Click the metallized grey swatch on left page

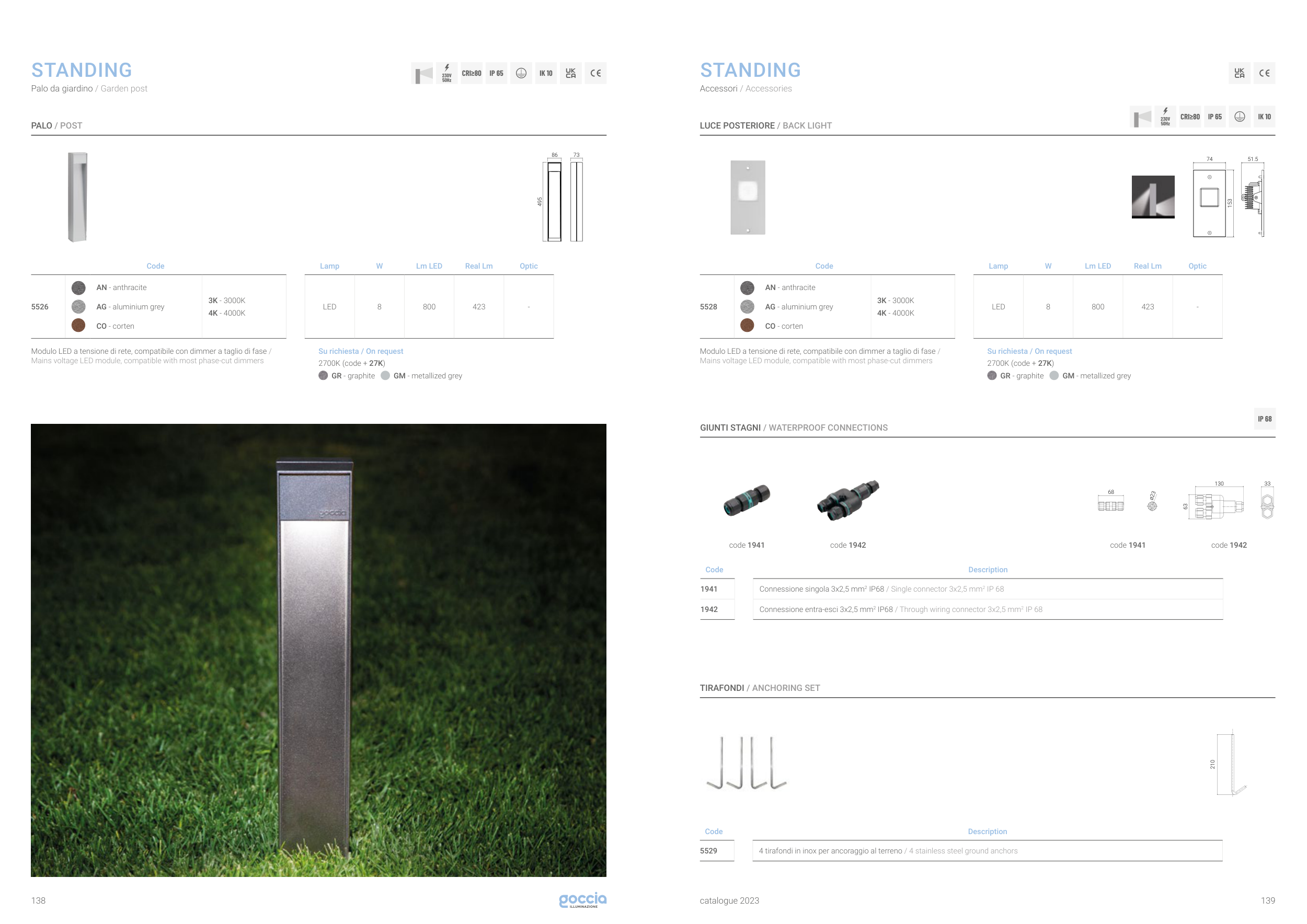click(385, 376)
